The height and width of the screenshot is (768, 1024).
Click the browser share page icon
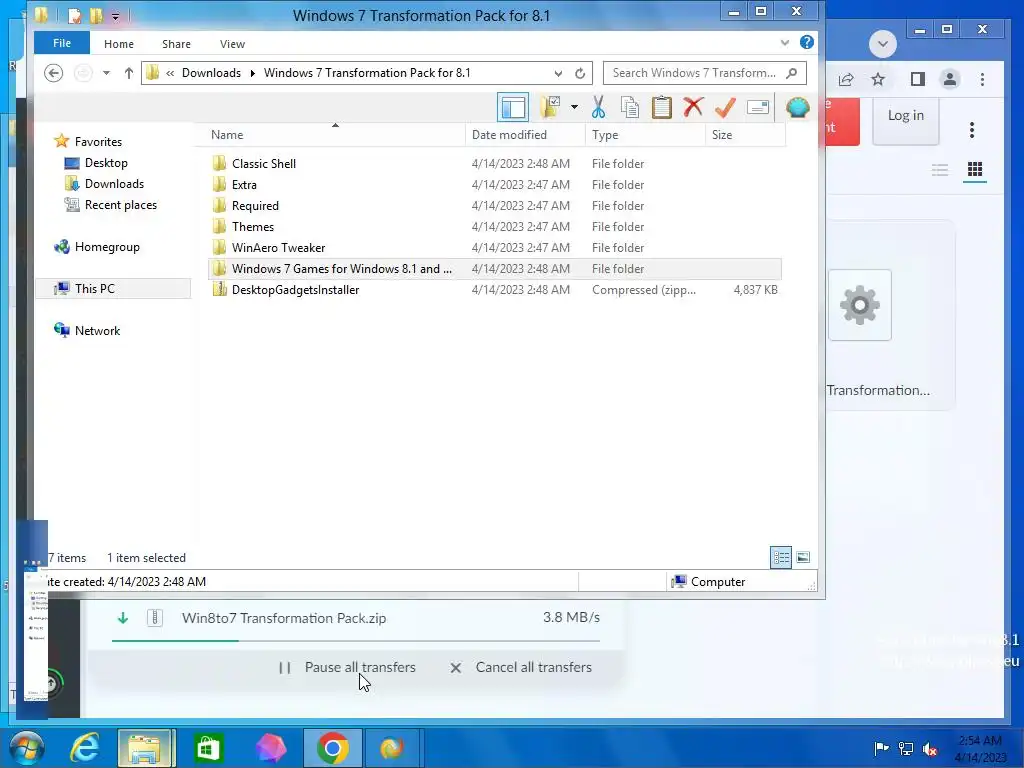click(846, 80)
